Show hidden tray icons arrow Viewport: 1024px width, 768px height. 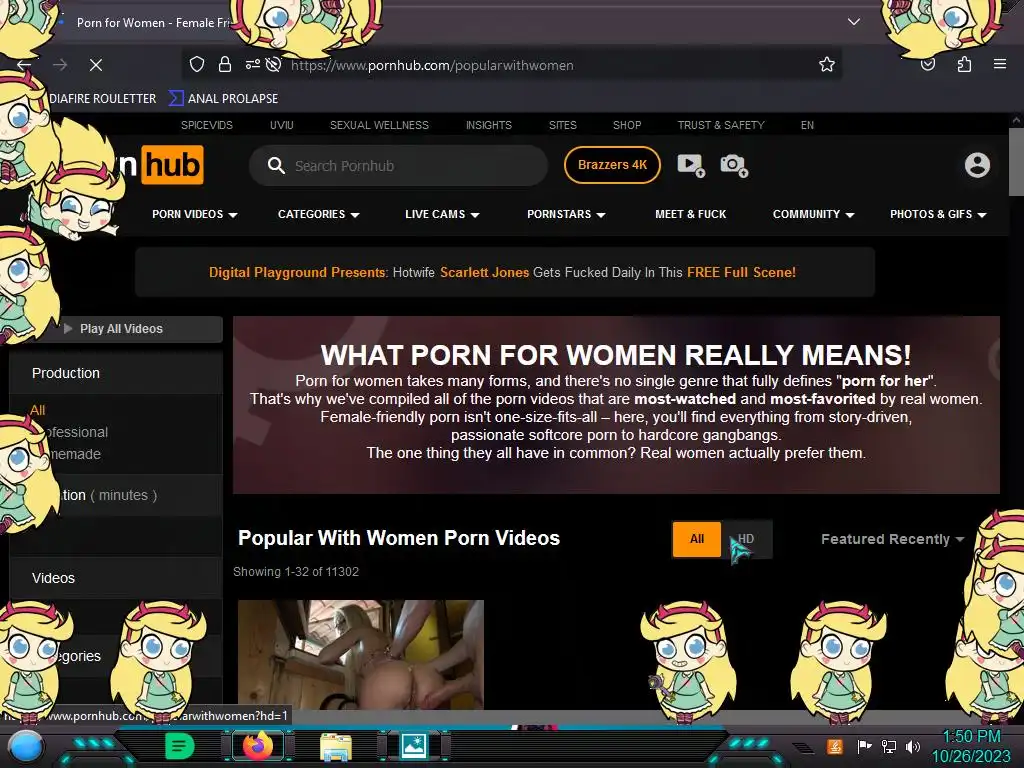coord(803,747)
